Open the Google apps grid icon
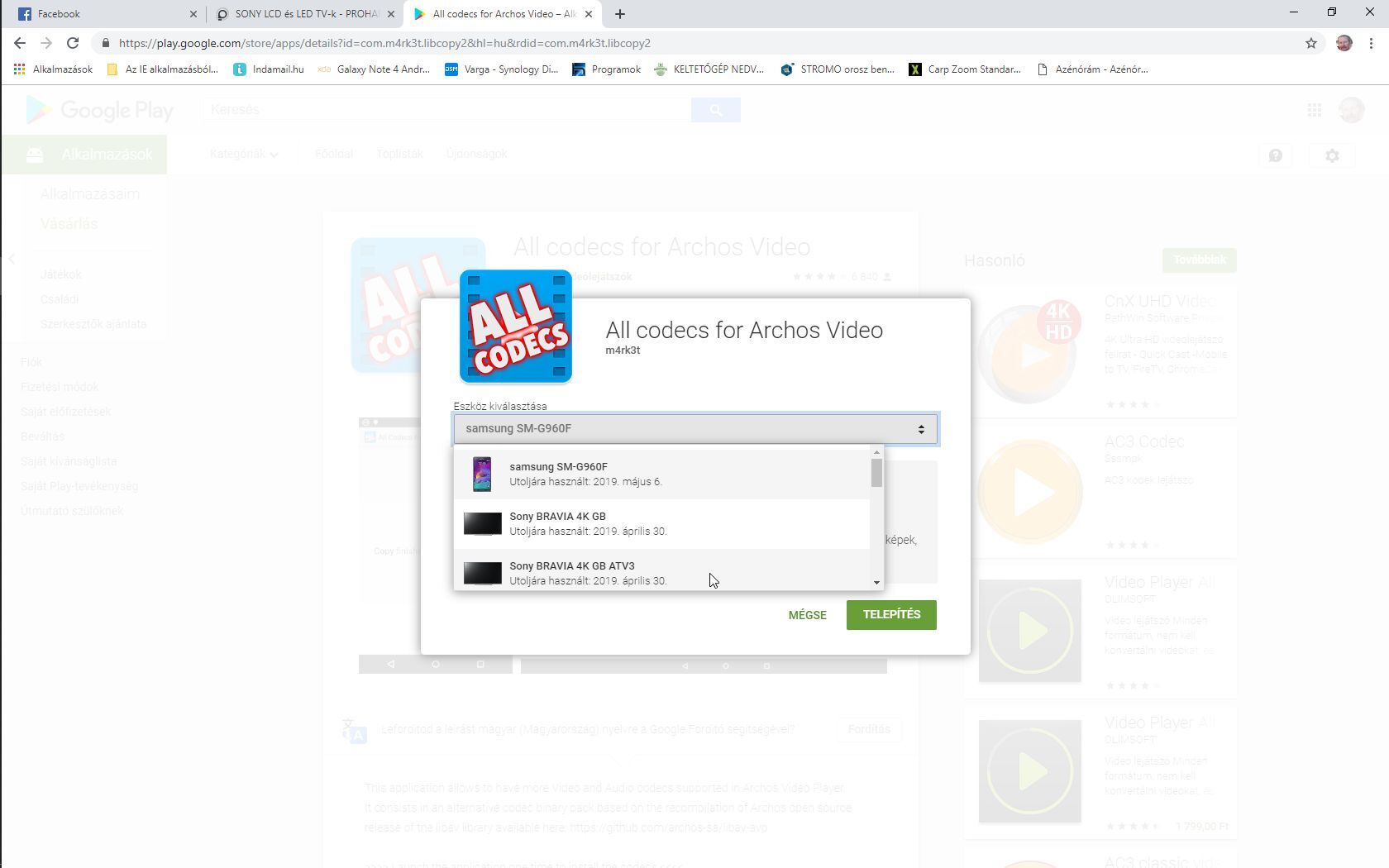Image resolution: width=1389 pixels, height=868 pixels. (1315, 110)
